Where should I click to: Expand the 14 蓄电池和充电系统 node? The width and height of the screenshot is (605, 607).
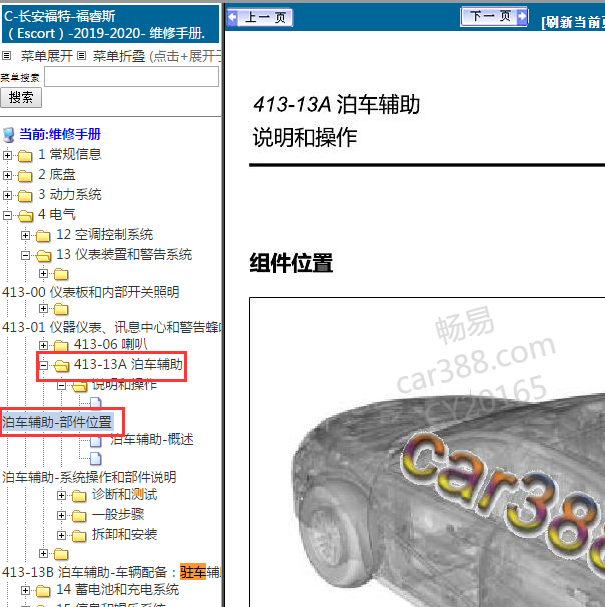click(25, 590)
